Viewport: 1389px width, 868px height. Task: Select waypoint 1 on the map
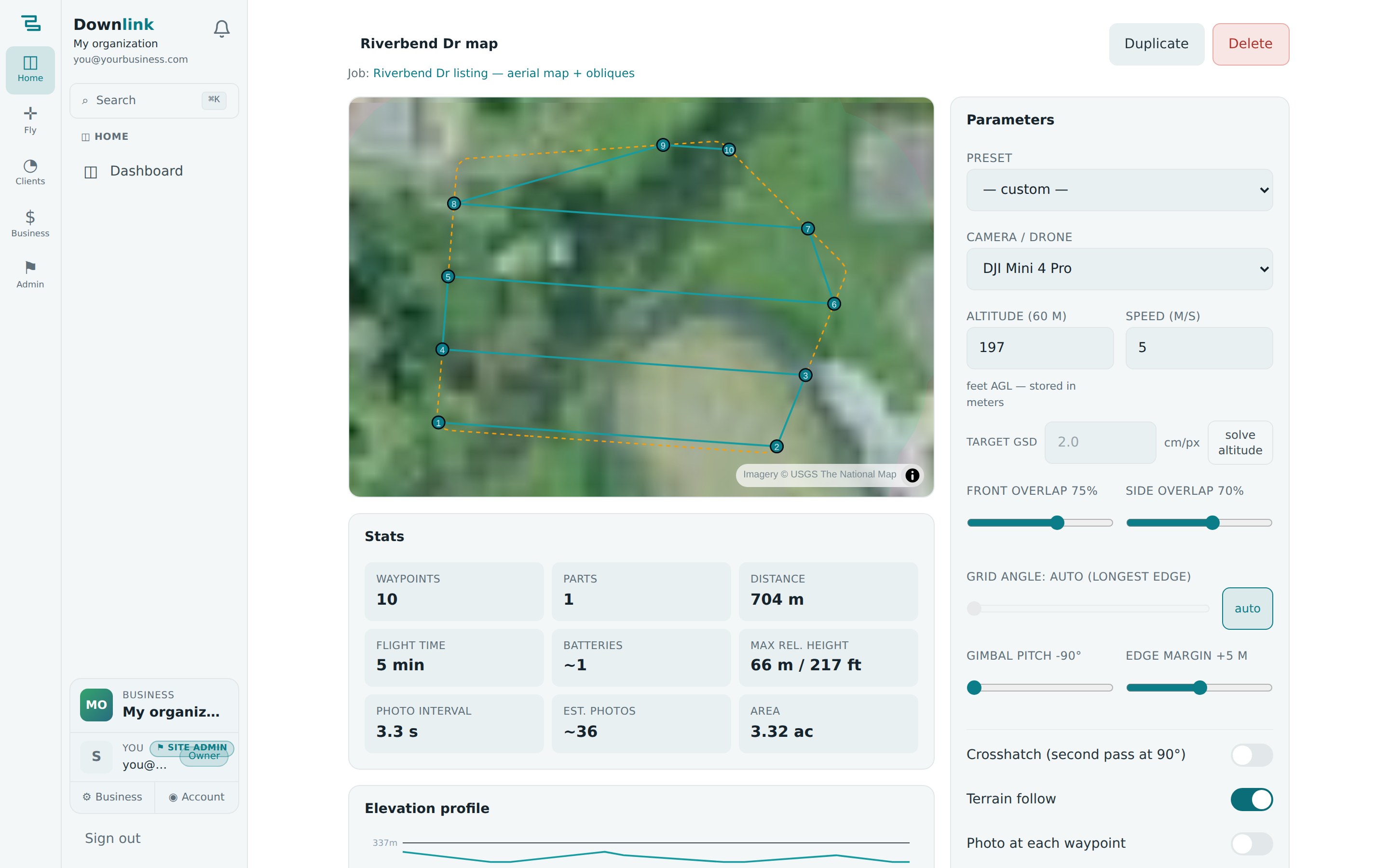438,422
